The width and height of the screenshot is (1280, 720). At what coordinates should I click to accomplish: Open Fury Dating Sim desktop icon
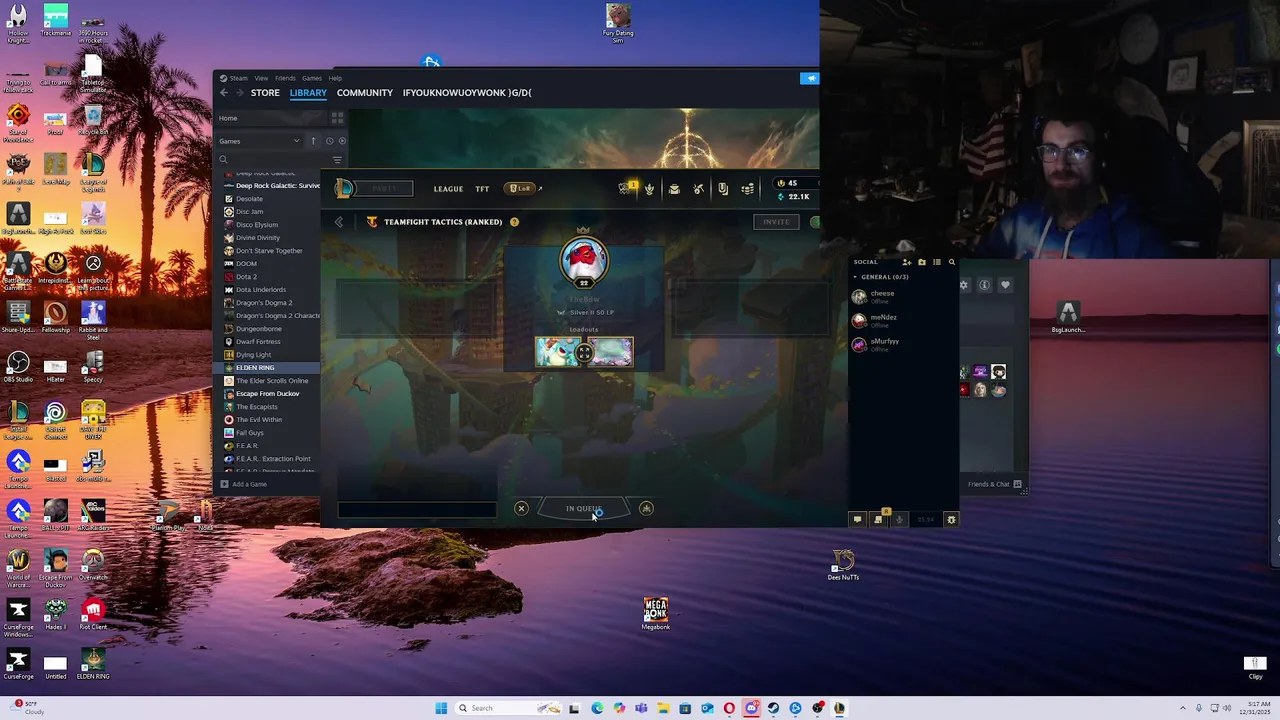pyautogui.click(x=618, y=24)
